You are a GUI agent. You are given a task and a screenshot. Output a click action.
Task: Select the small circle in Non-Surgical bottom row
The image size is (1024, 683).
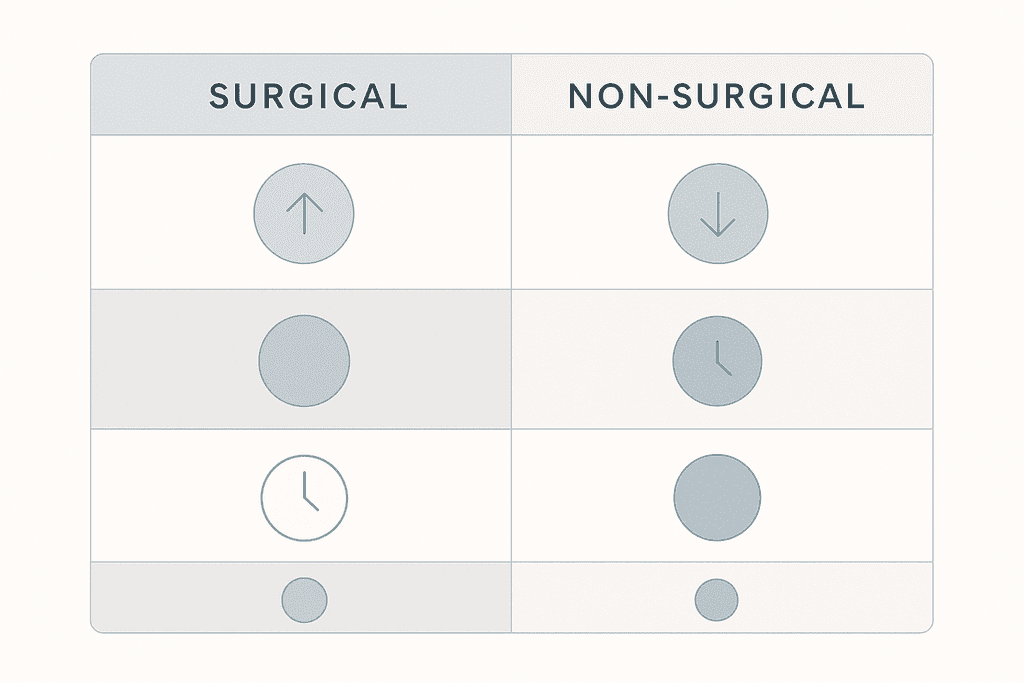pyautogui.click(x=717, y=600)
